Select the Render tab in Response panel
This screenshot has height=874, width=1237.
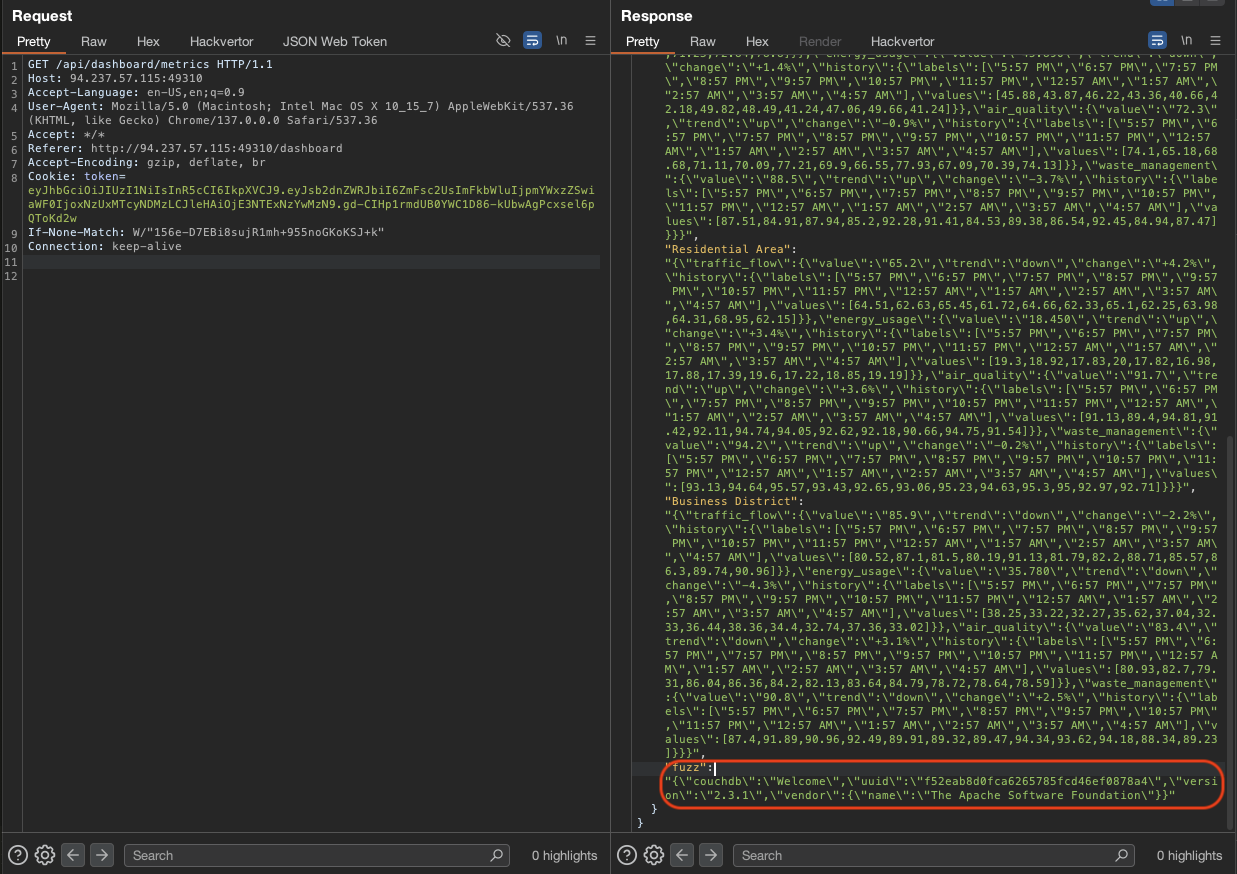coord(820,41)
